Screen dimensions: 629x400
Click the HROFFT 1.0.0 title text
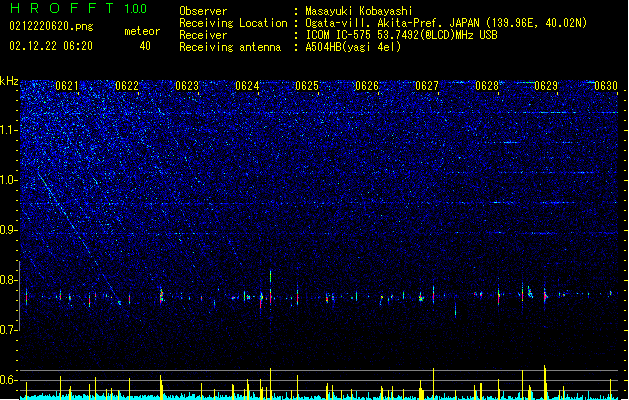79,8
